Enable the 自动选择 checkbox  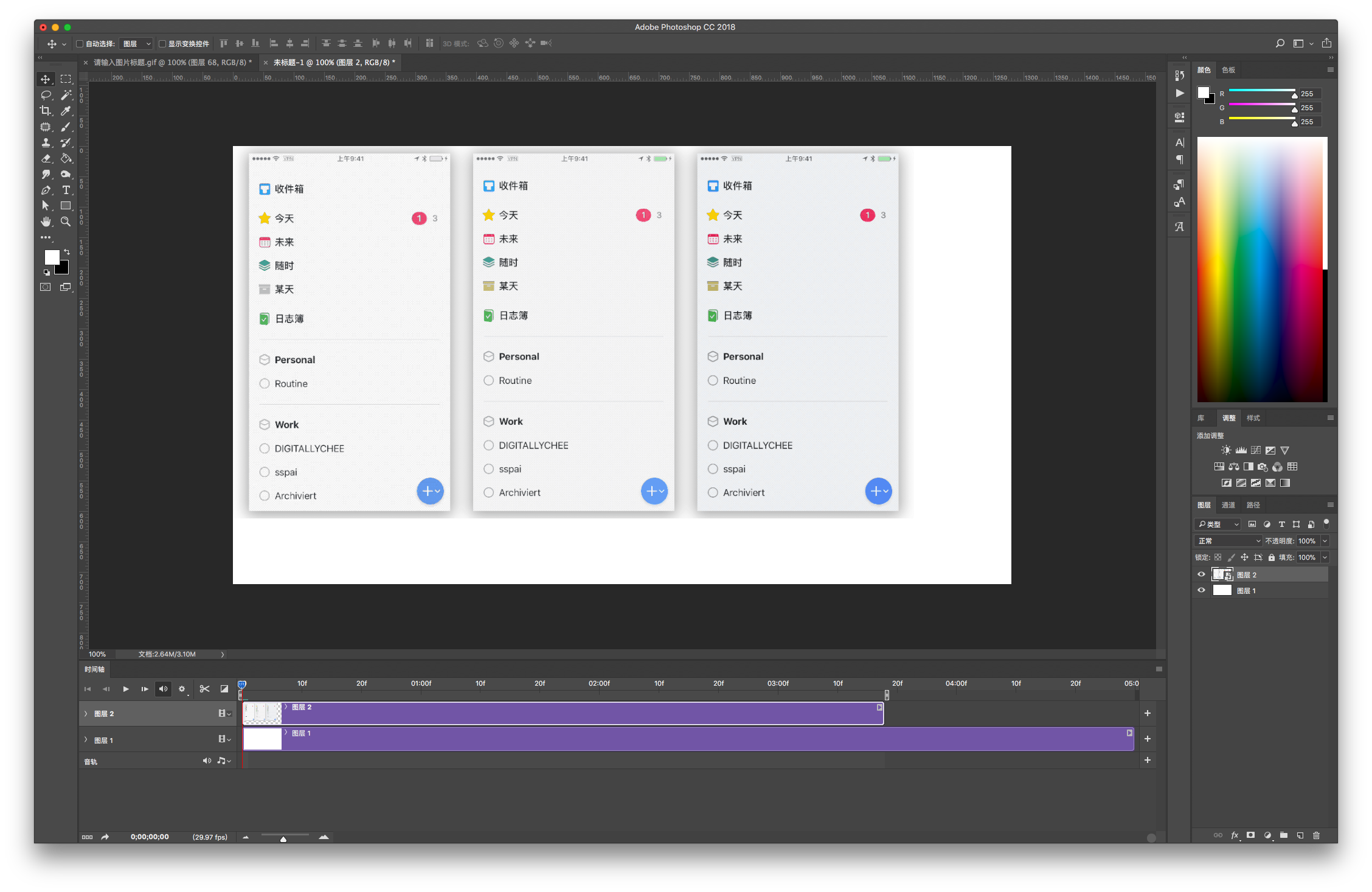80,44
